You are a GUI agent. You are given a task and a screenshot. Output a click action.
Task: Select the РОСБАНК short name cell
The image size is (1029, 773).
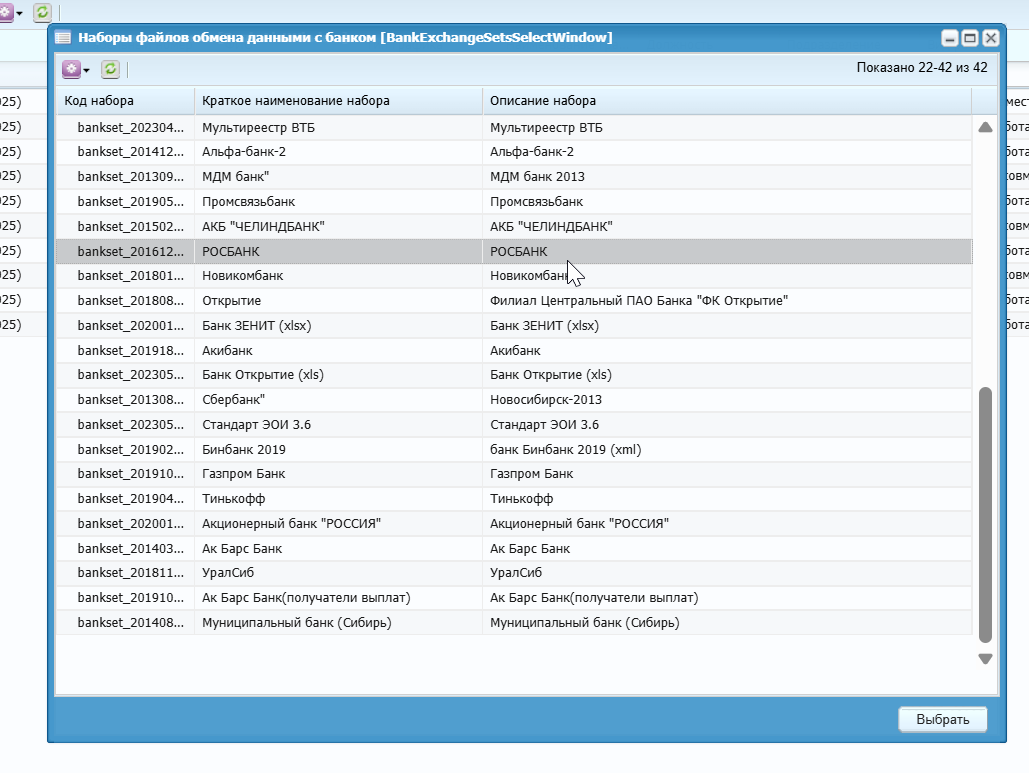pyautogui.click(x=338, y=252)
